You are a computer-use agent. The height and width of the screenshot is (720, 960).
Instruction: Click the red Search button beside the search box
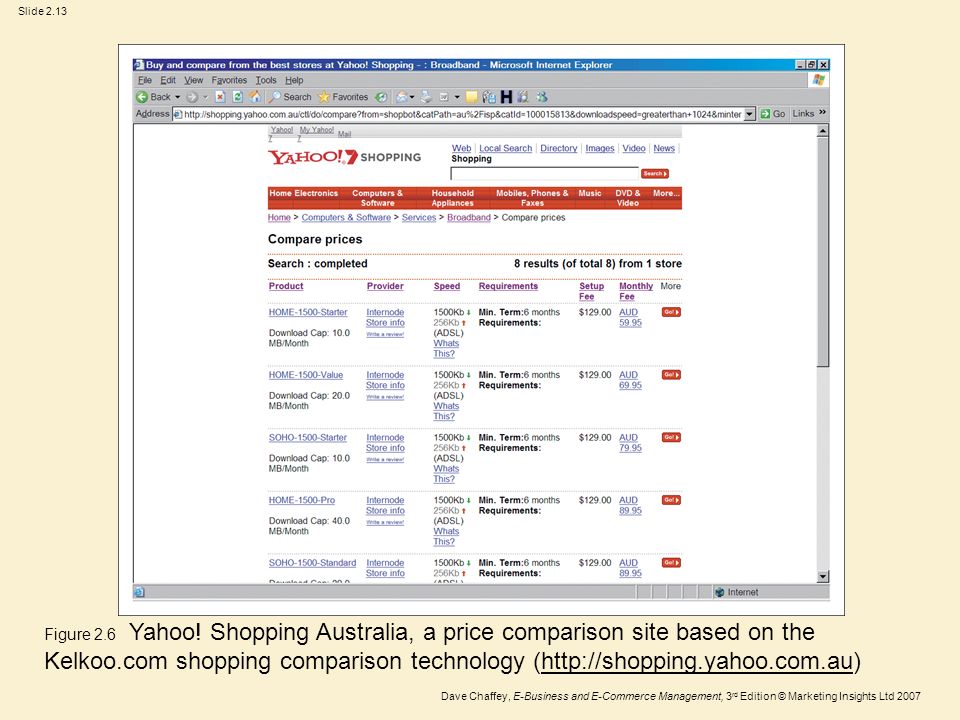[x=654, y=174]
